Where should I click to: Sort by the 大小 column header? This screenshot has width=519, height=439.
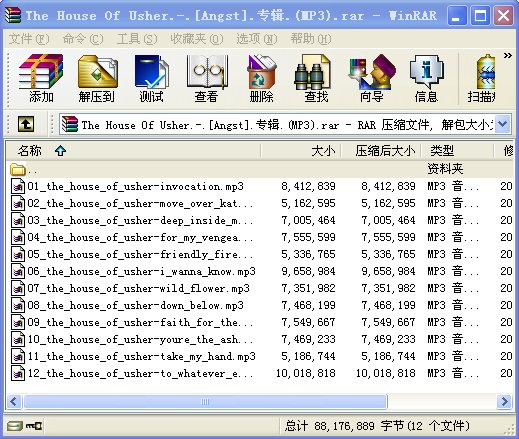tap(301, 151)
